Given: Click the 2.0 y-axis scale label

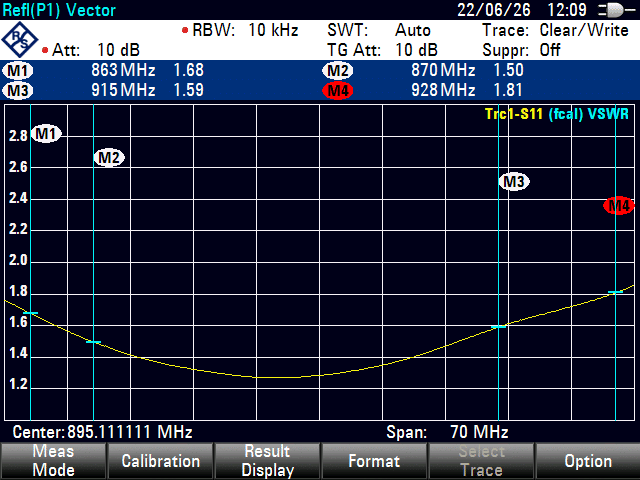Looking at the screenshot, I should point(18,260).
